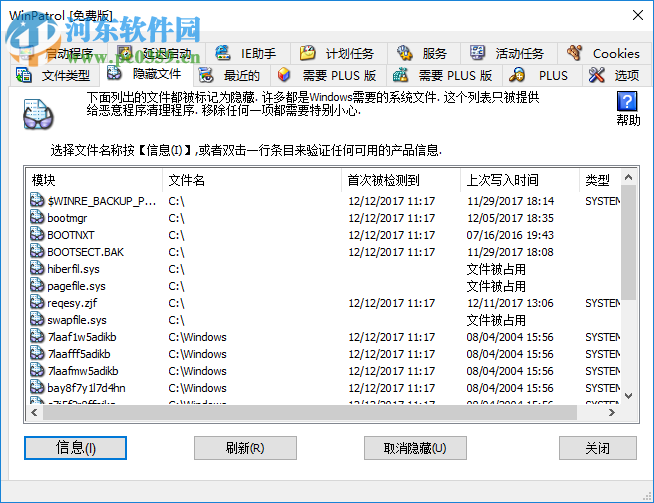The height and width of the screenshot is (503, 654).
Task: Click the blue 帮助 question mark icon
Action: 627,101
